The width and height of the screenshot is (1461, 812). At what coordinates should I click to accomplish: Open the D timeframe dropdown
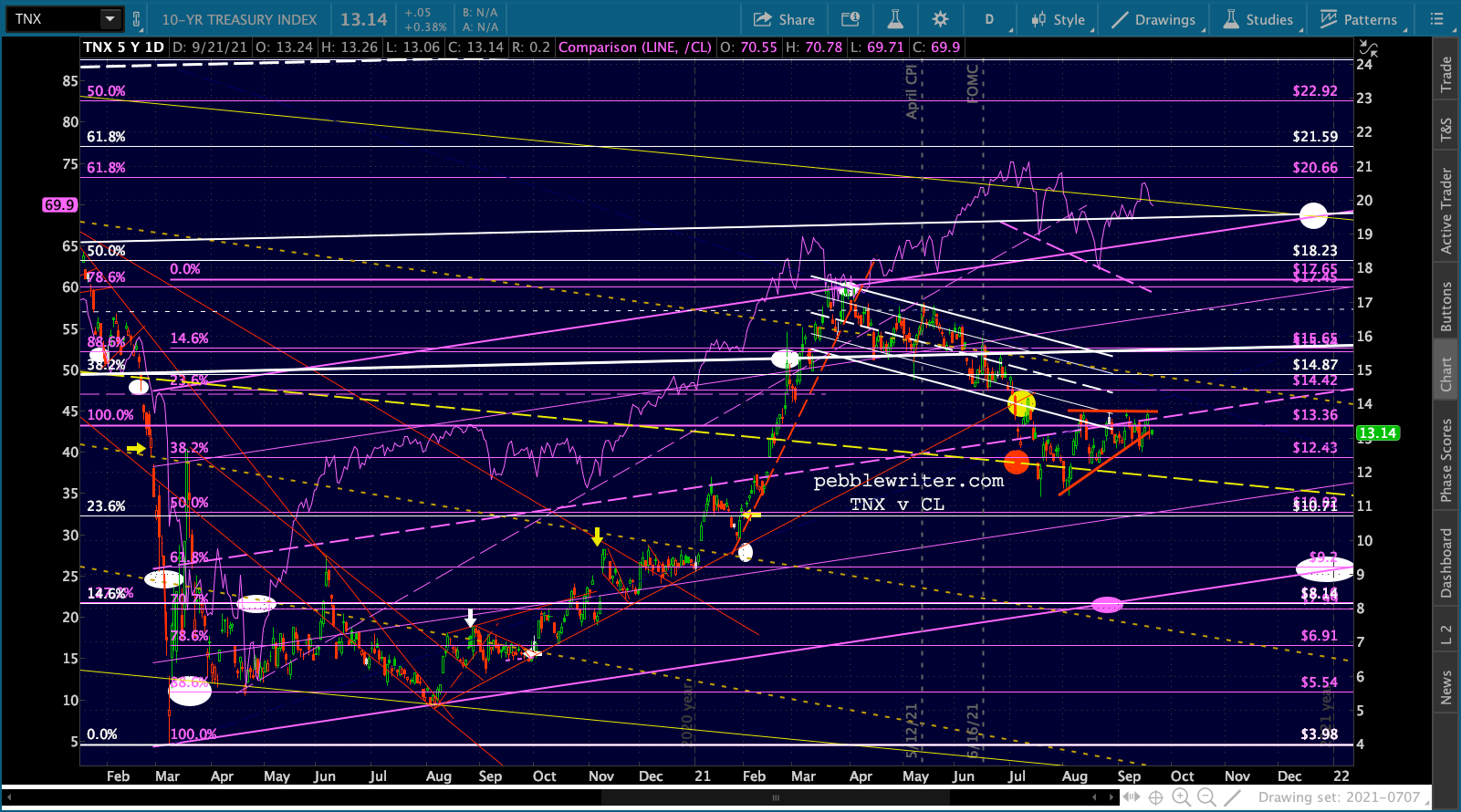pyautogui.click(x=990, y=19)
